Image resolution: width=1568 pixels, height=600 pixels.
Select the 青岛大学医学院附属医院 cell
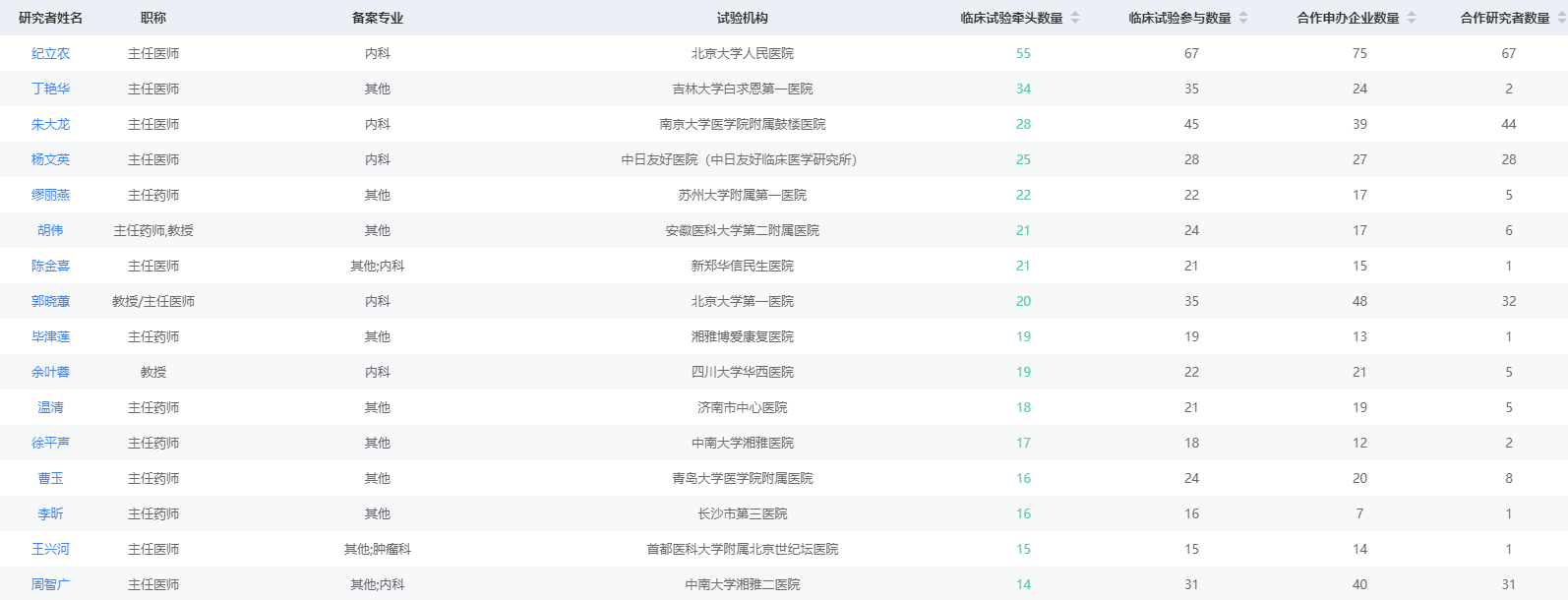click(743, 478)
